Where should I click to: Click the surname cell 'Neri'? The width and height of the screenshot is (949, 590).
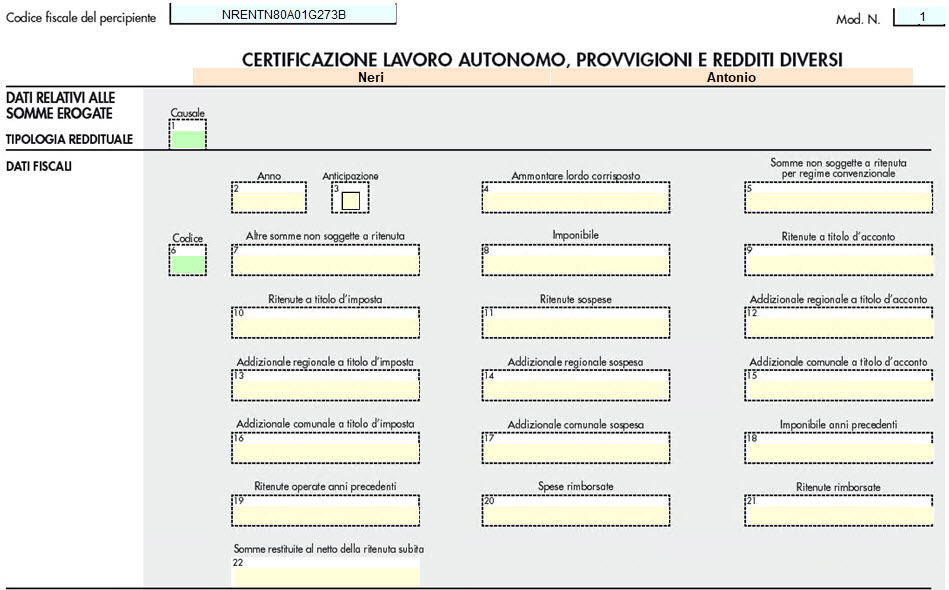click(x=371, y=77)
